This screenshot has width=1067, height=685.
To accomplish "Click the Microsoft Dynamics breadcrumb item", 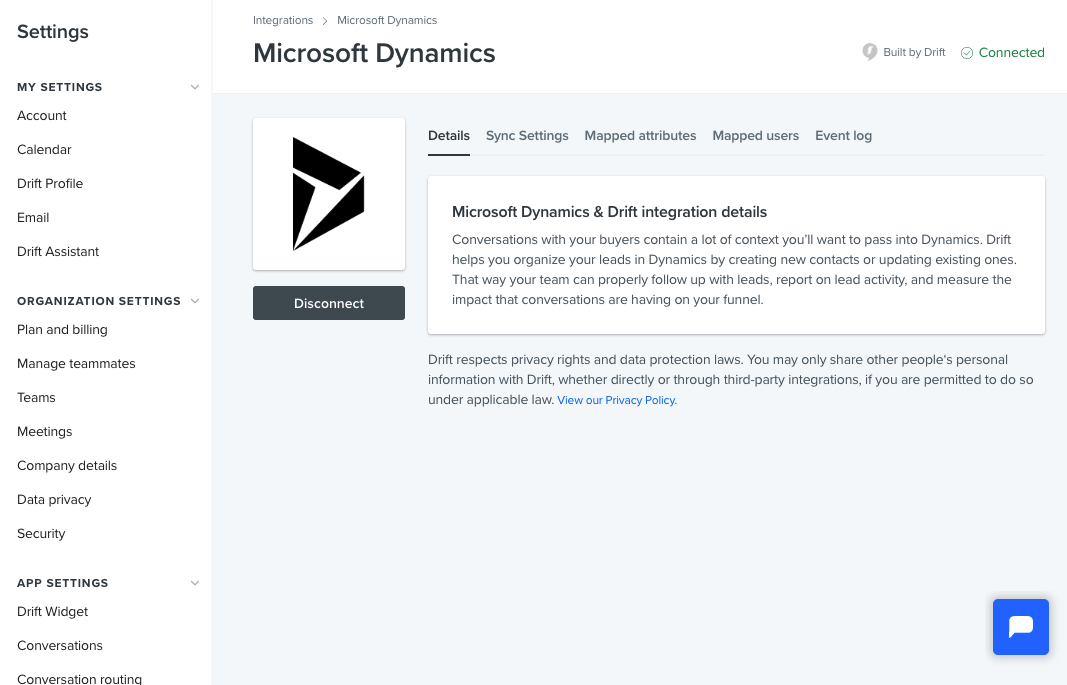I will click(387, 20).
